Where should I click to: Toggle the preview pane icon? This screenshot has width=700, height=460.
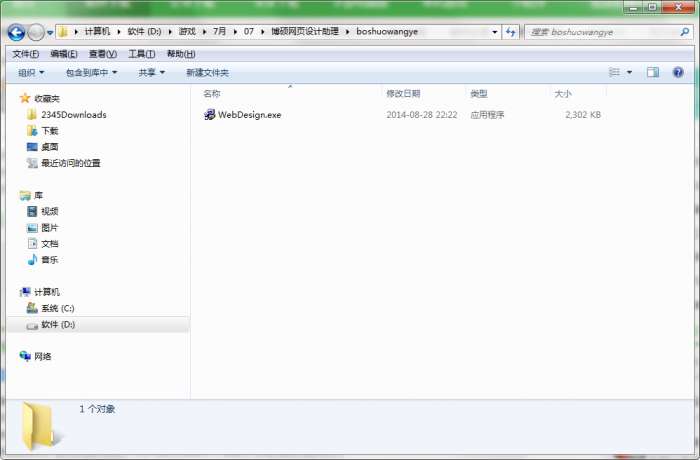[653, 72]
